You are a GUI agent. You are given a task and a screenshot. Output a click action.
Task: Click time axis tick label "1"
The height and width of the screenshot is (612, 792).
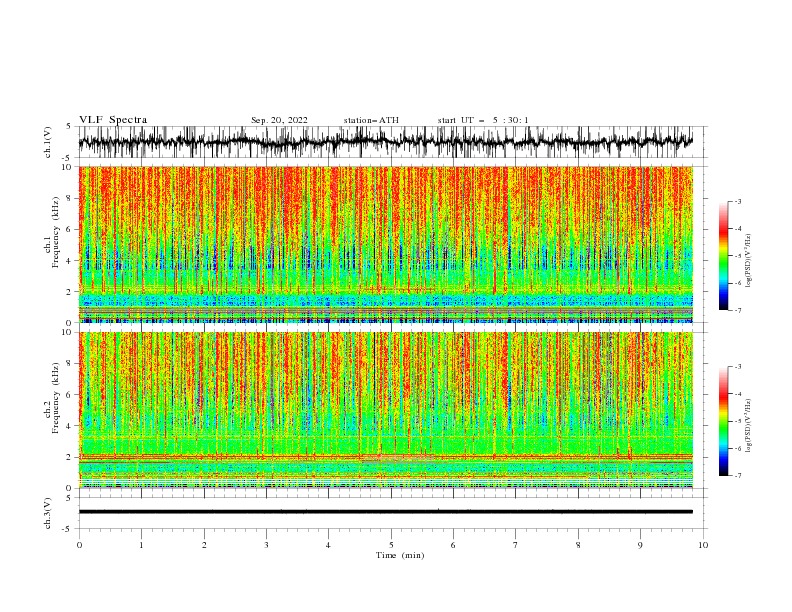coord(141,545)
